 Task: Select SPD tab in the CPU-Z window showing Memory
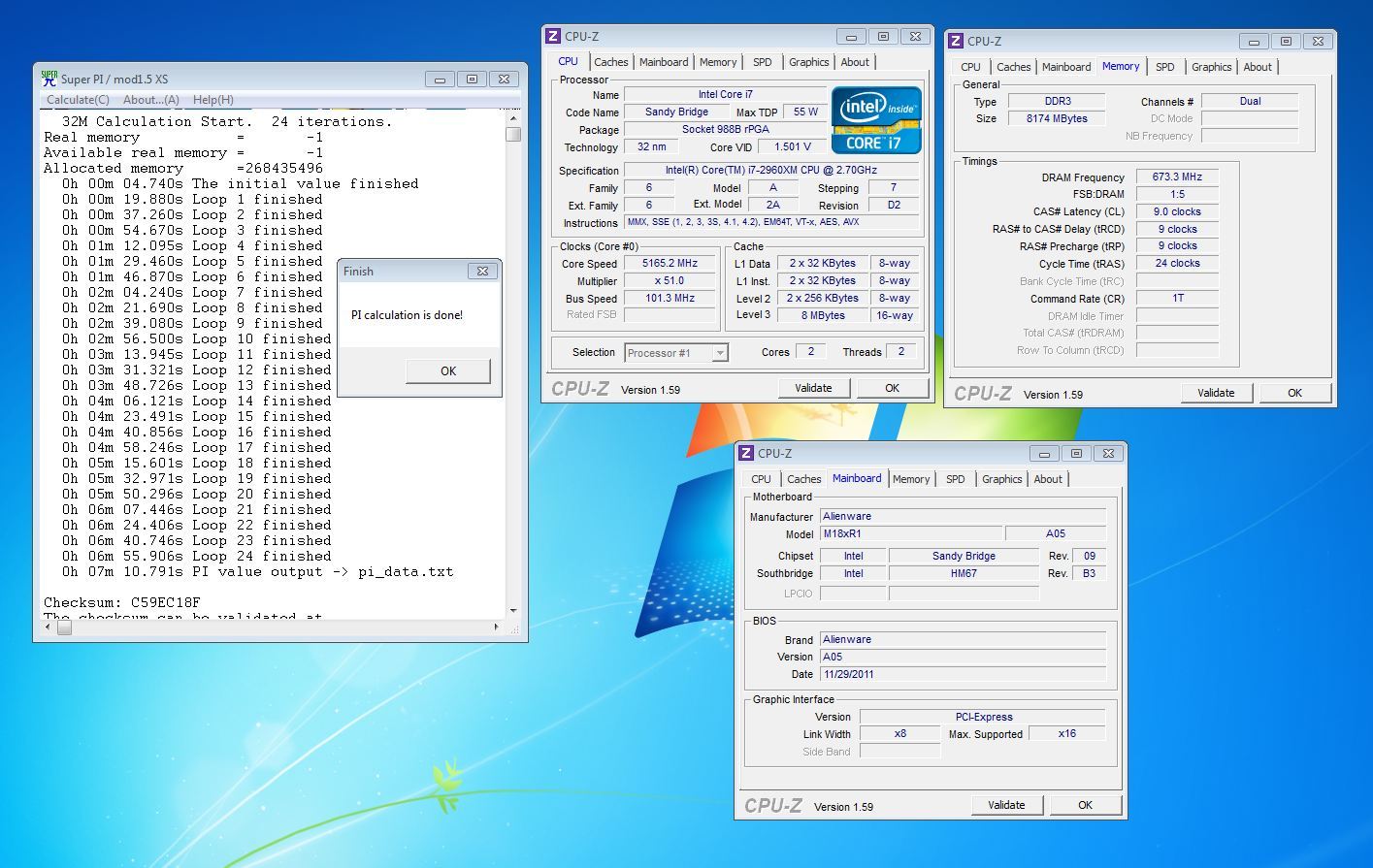pos(1165,67)
